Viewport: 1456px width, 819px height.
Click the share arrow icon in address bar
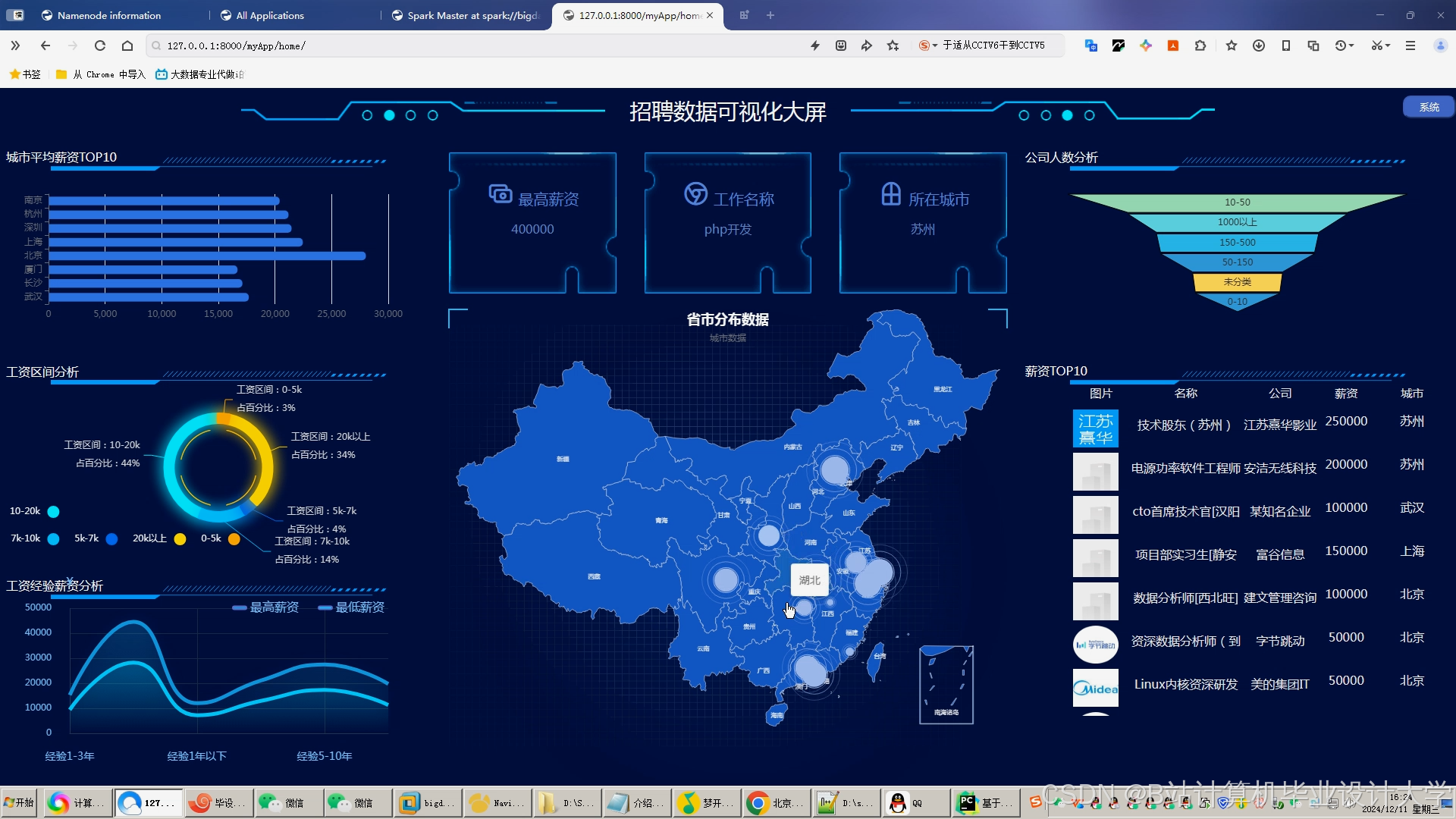click(x=866, y=45)
